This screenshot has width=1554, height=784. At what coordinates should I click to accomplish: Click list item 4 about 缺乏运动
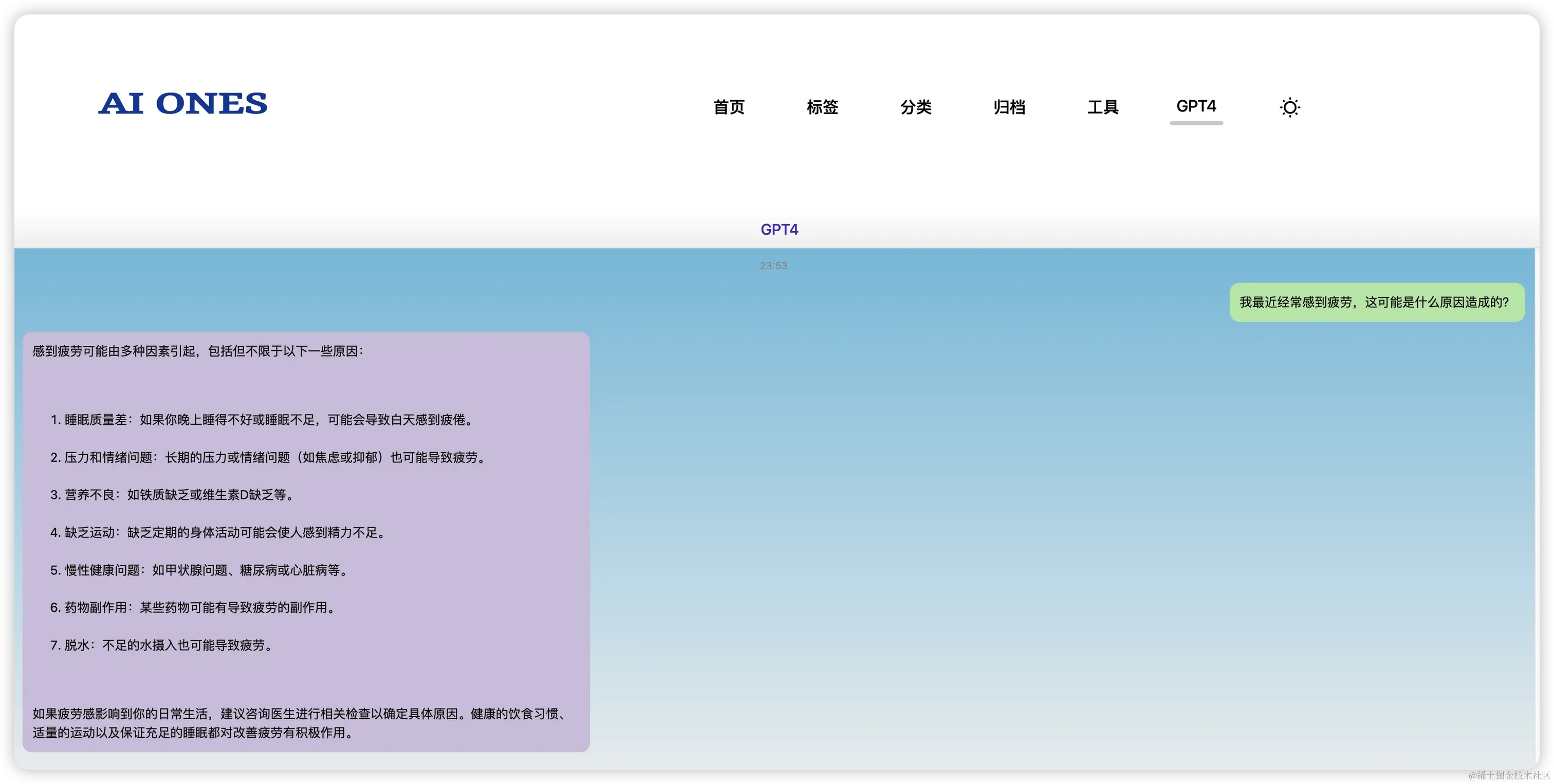coord(219,533)
